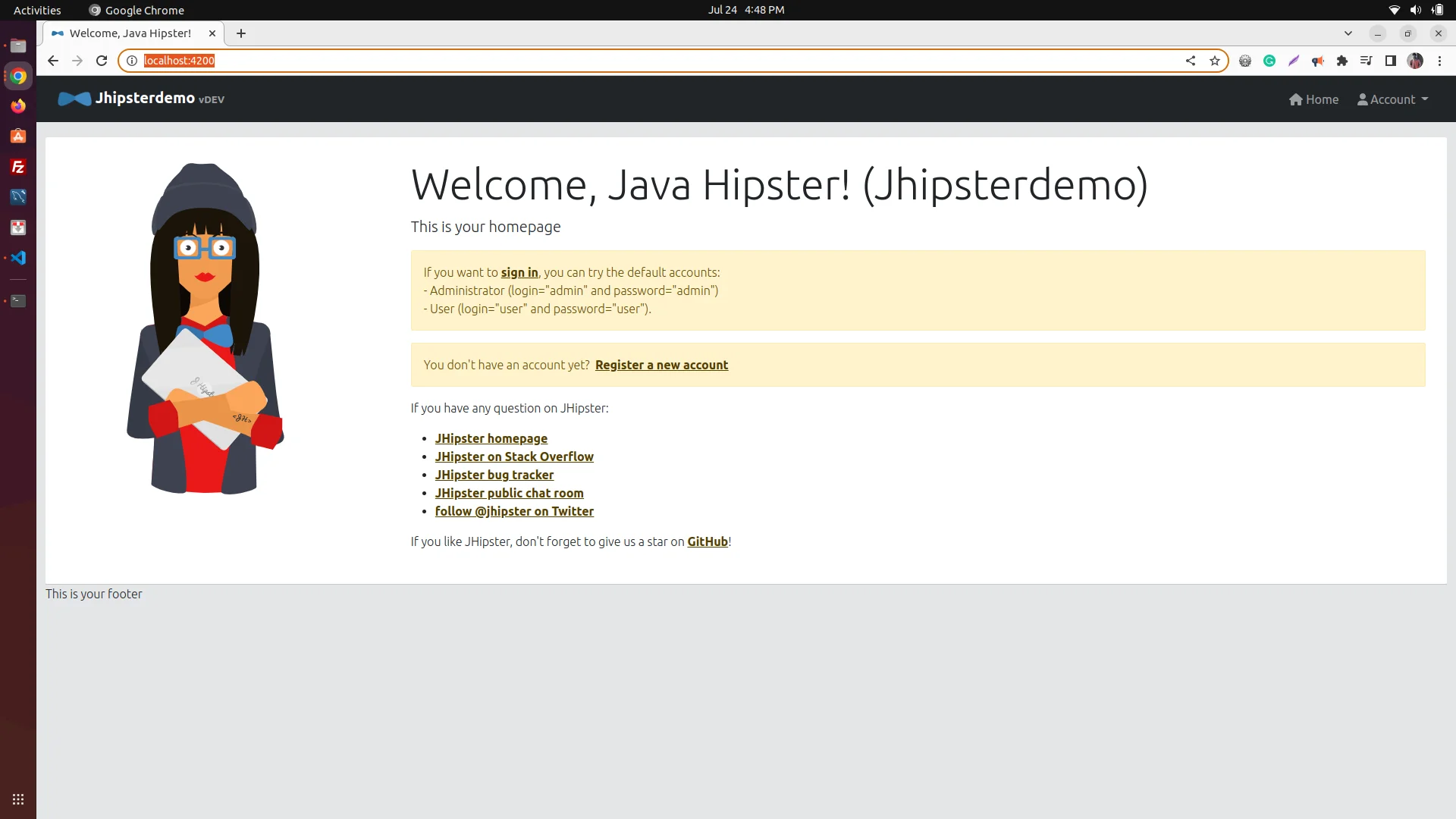Open JHipster homepage link
This screenshot has width=1456, height=819.
pyautogui.click(x=491, y=438)
